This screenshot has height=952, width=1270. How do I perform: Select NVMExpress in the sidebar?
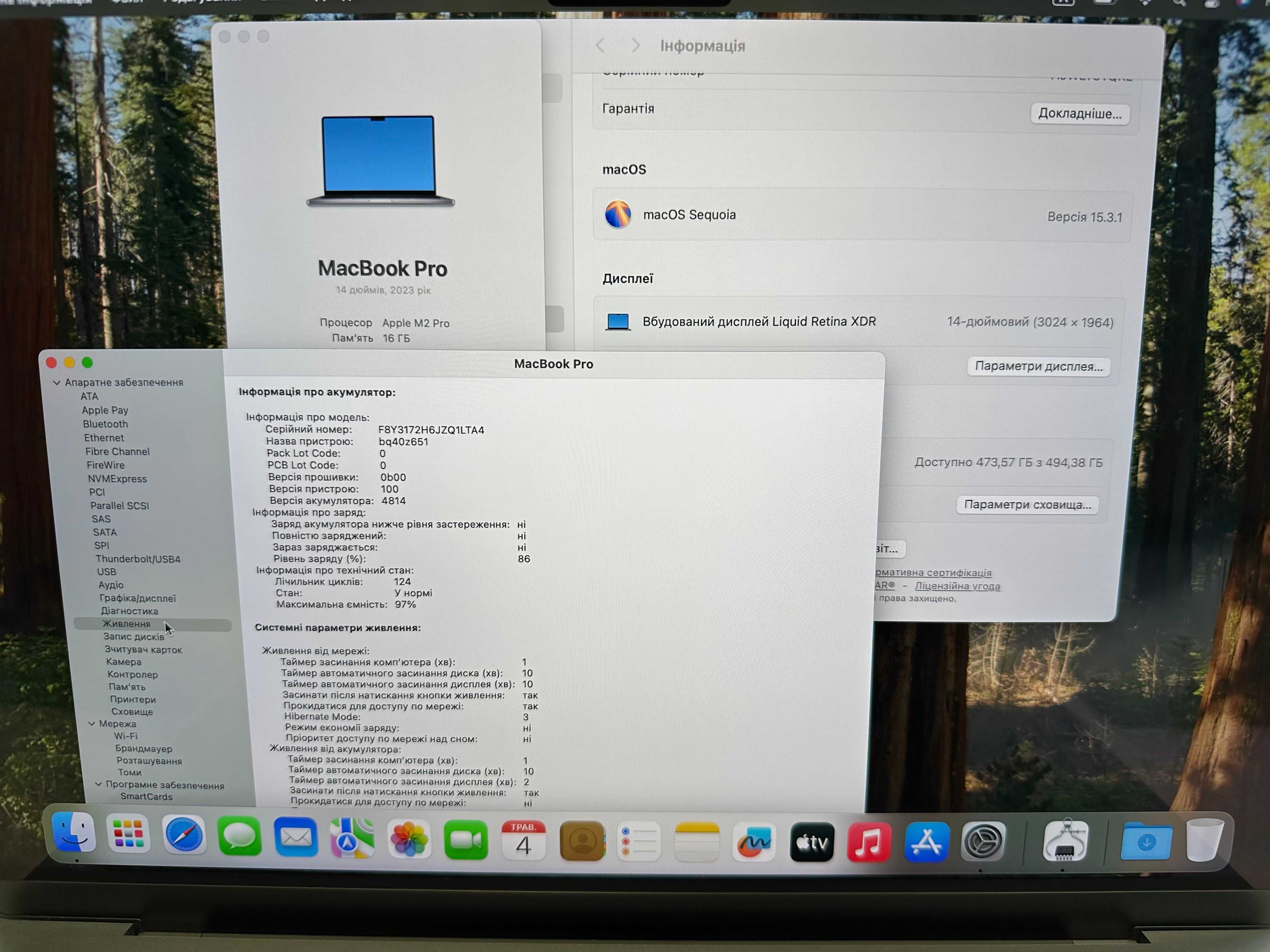(117, 479)
